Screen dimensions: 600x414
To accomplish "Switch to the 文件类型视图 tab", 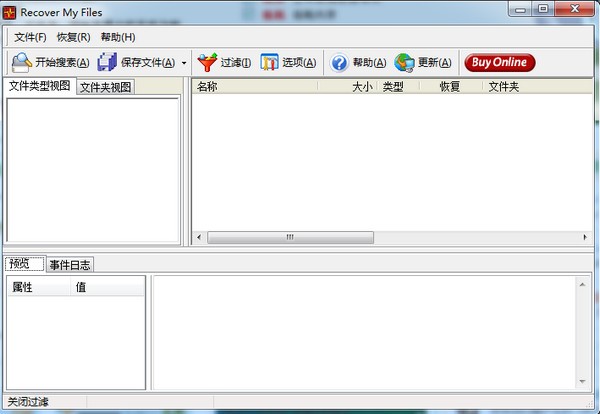I will 39,86.
